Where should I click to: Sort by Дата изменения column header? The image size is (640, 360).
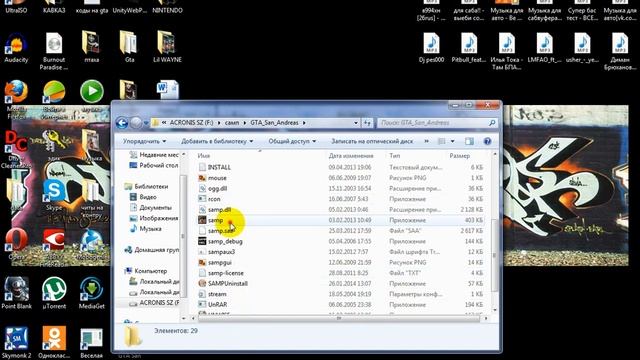[351, 156]
